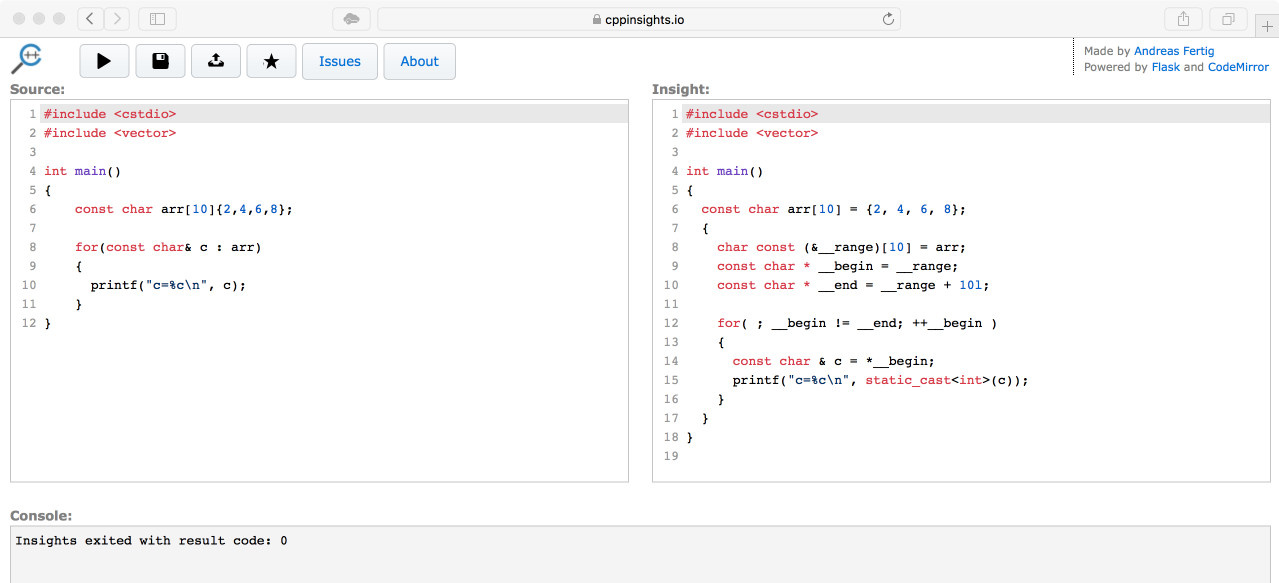Open the Safari share menu

click(1183, 19)
